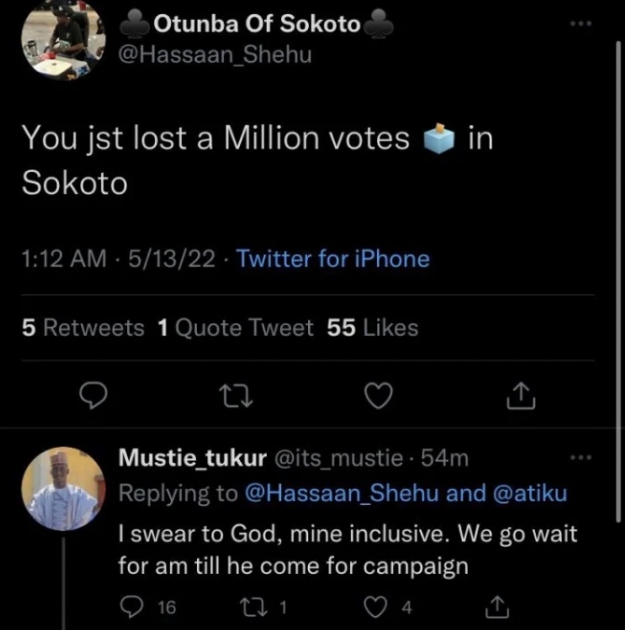Image resolution: width=625 pixels, height=630 pixels.
Task: Open Otunba Of Sokoto profile picture
Action: 62,40
